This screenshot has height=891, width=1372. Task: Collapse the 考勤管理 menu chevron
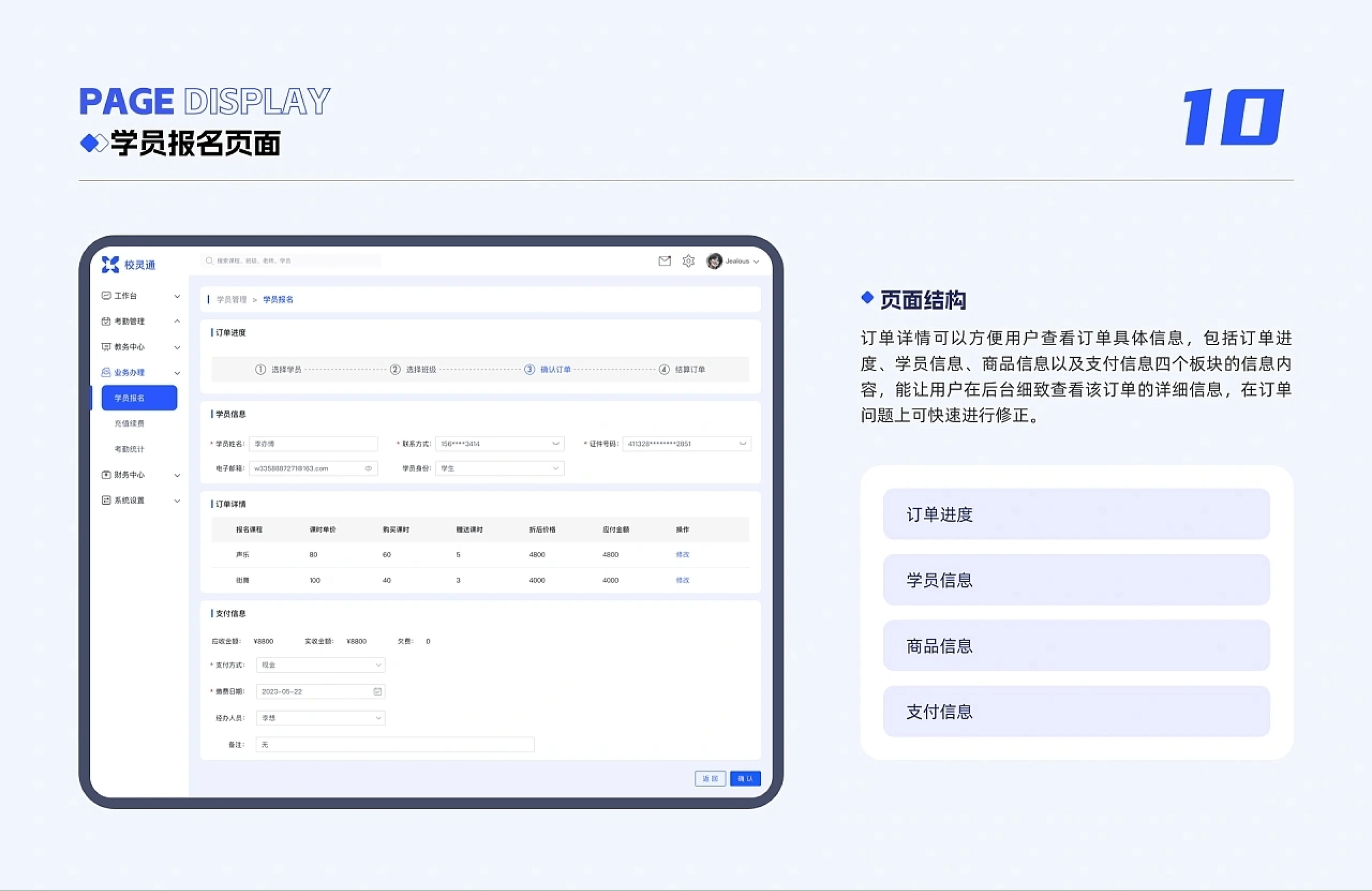pos(178,321)
